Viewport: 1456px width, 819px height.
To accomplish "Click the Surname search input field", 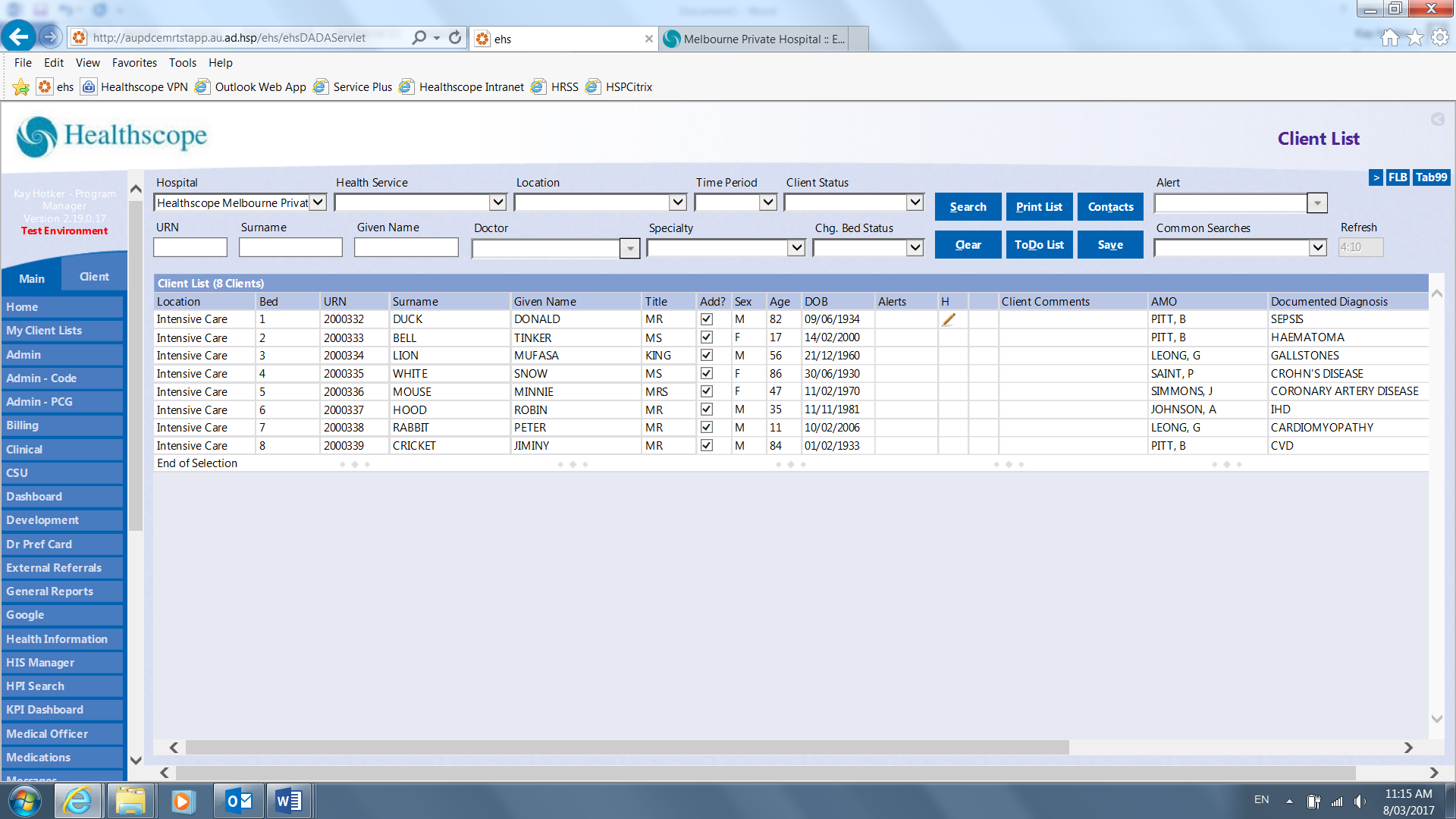I will [x=290, y=247].
